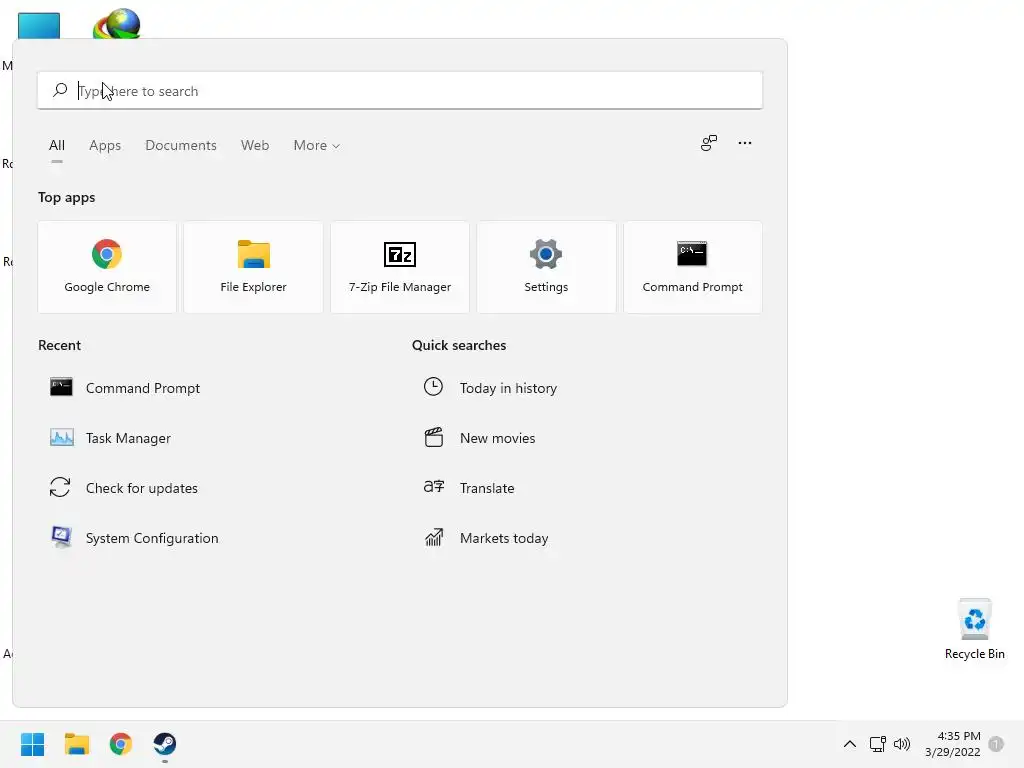1024x768 pixels.
Task: Expand the More filter dropdown
Action: [x=317, y=146]
